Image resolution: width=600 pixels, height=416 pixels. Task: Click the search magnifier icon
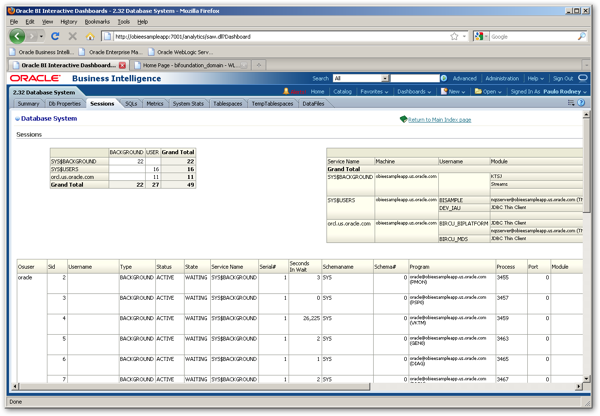coord(582,36)
